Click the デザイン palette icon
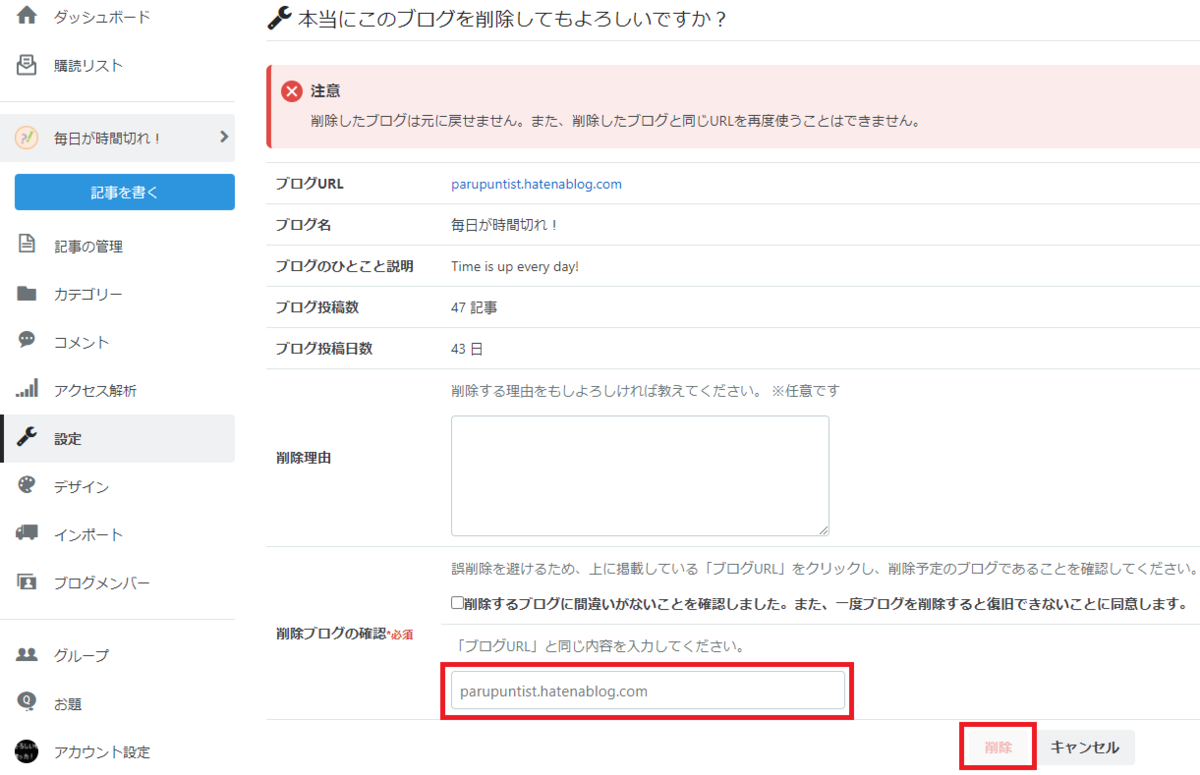Image resolution: width=1200 pixels, height=775 pixels. click(x=27, y=486)
